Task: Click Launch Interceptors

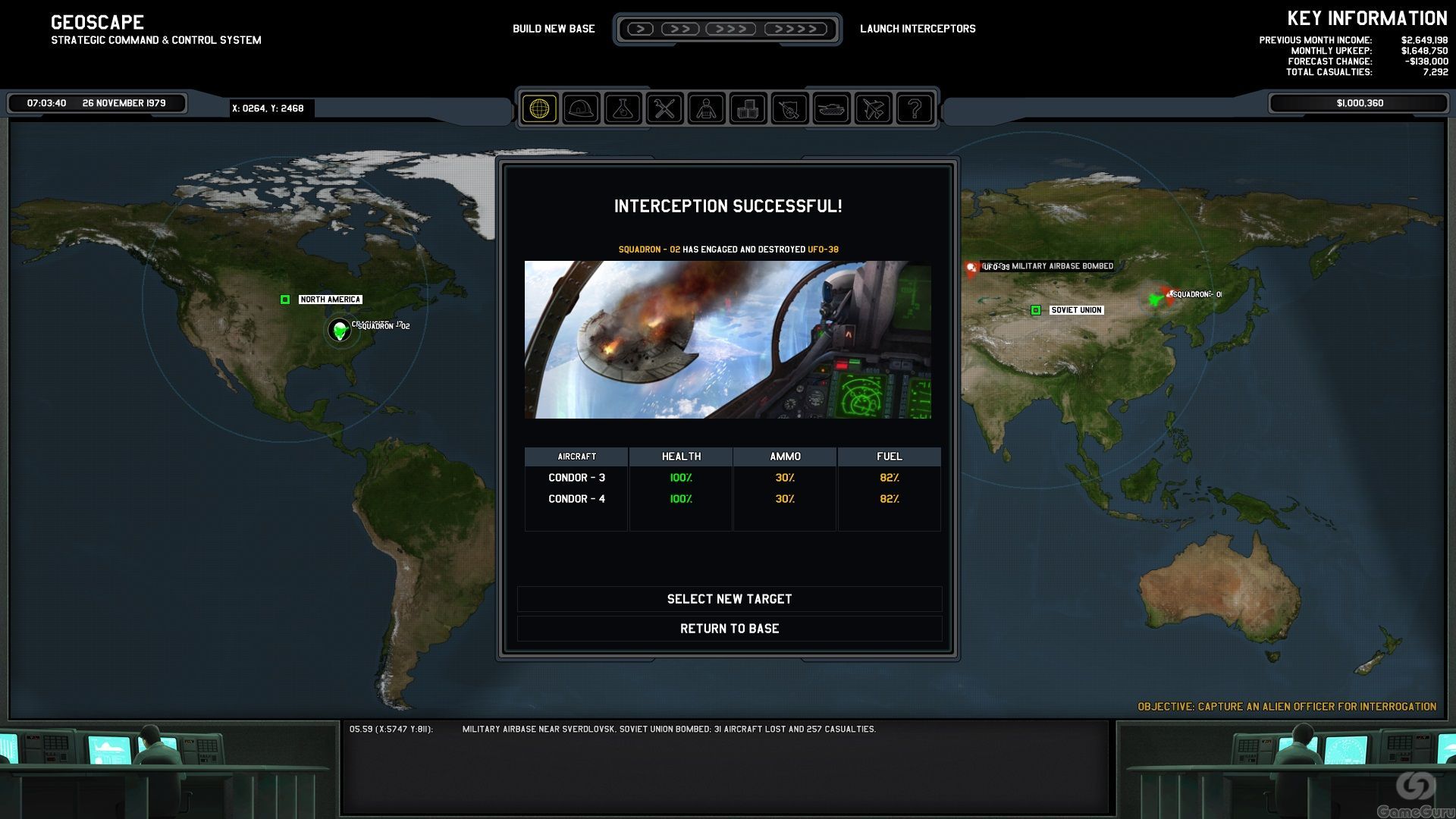Action: pyautogui.click(x=918, y=29)
